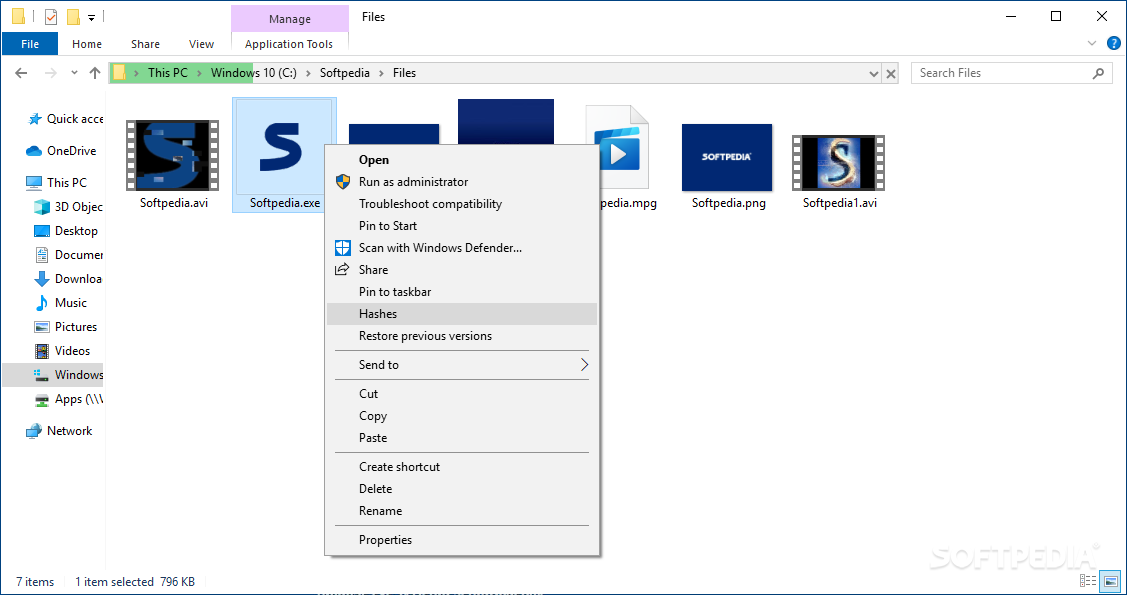Go up one folder level arrow
Viewport: 1127px width, 595px height.
(95, 73)
